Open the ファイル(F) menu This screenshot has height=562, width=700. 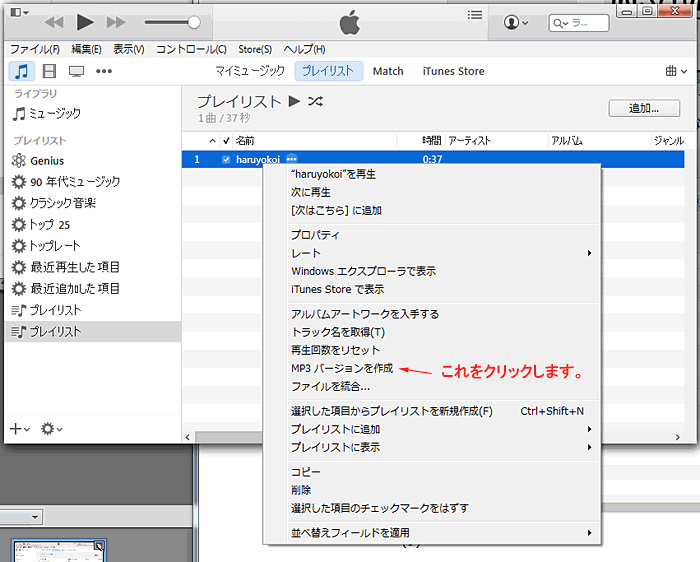click(35, 49)
